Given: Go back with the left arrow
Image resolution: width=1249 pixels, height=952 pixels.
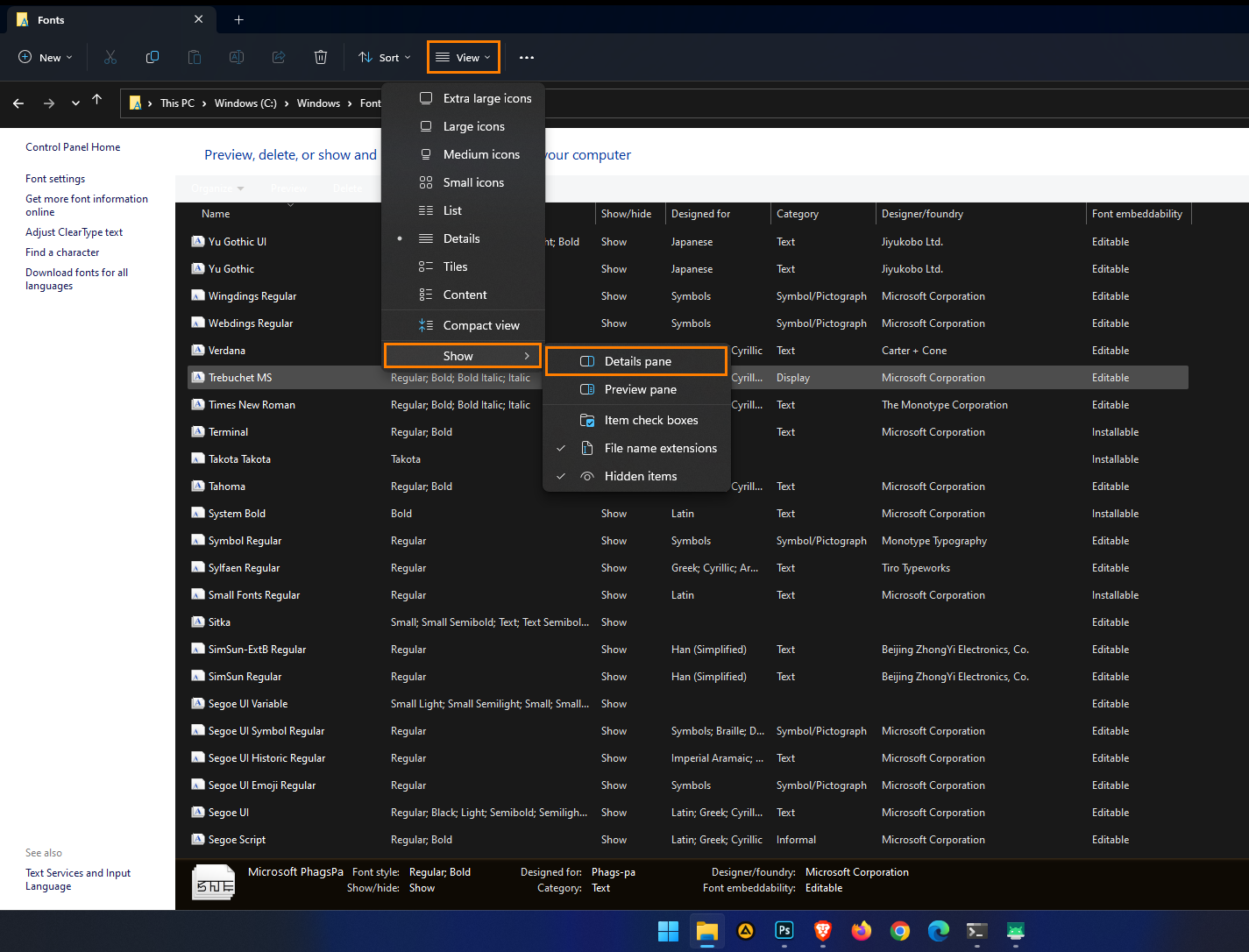Looking at the screenshot, I should [x=18, y=103].
